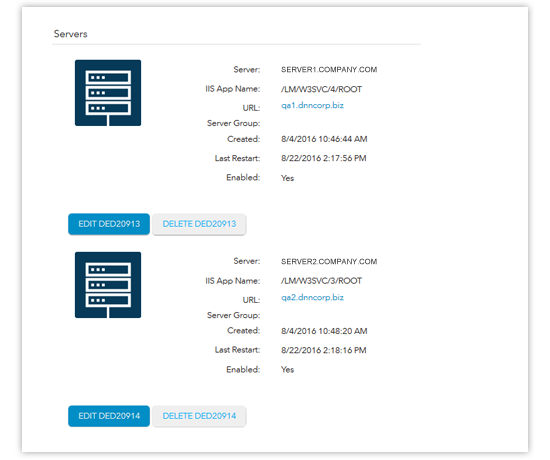Image resolution: width=550 pixels, height=460 pixels.
Task: Visit the qa2.dnncorp.biz URL
Action: tap(312, 297)
